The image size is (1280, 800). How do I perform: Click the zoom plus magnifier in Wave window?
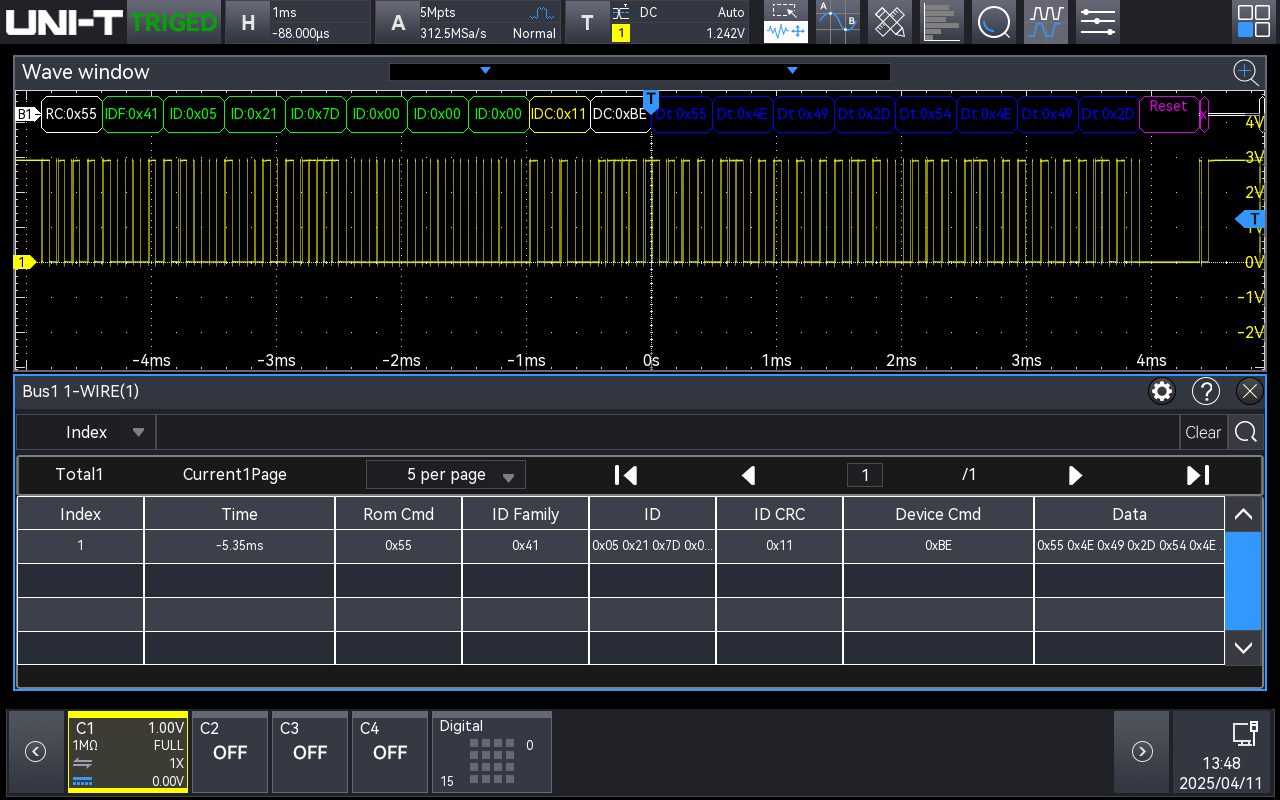point(1245,71)
